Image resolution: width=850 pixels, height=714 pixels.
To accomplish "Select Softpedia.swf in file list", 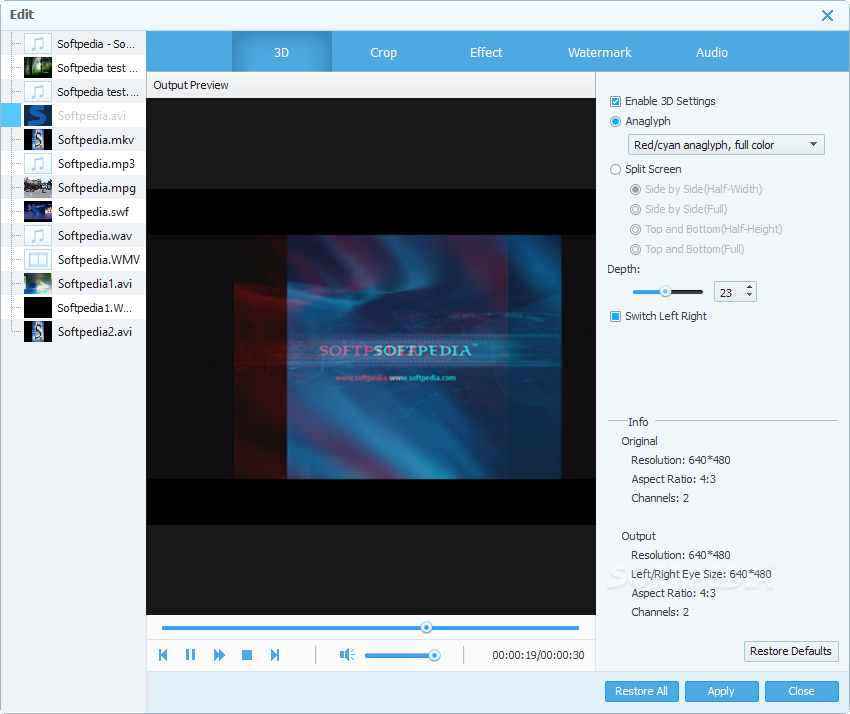I will [93, 211].
